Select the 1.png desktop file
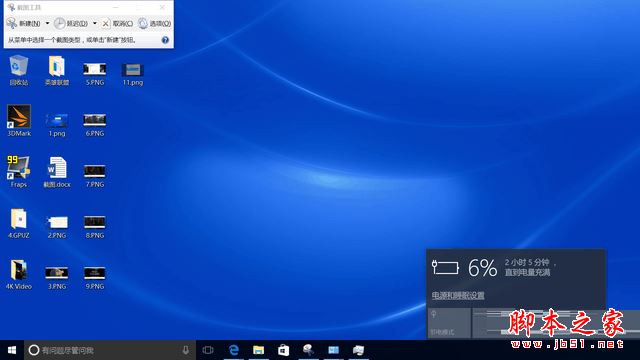640x360 pixels. (x=57, y=124)
